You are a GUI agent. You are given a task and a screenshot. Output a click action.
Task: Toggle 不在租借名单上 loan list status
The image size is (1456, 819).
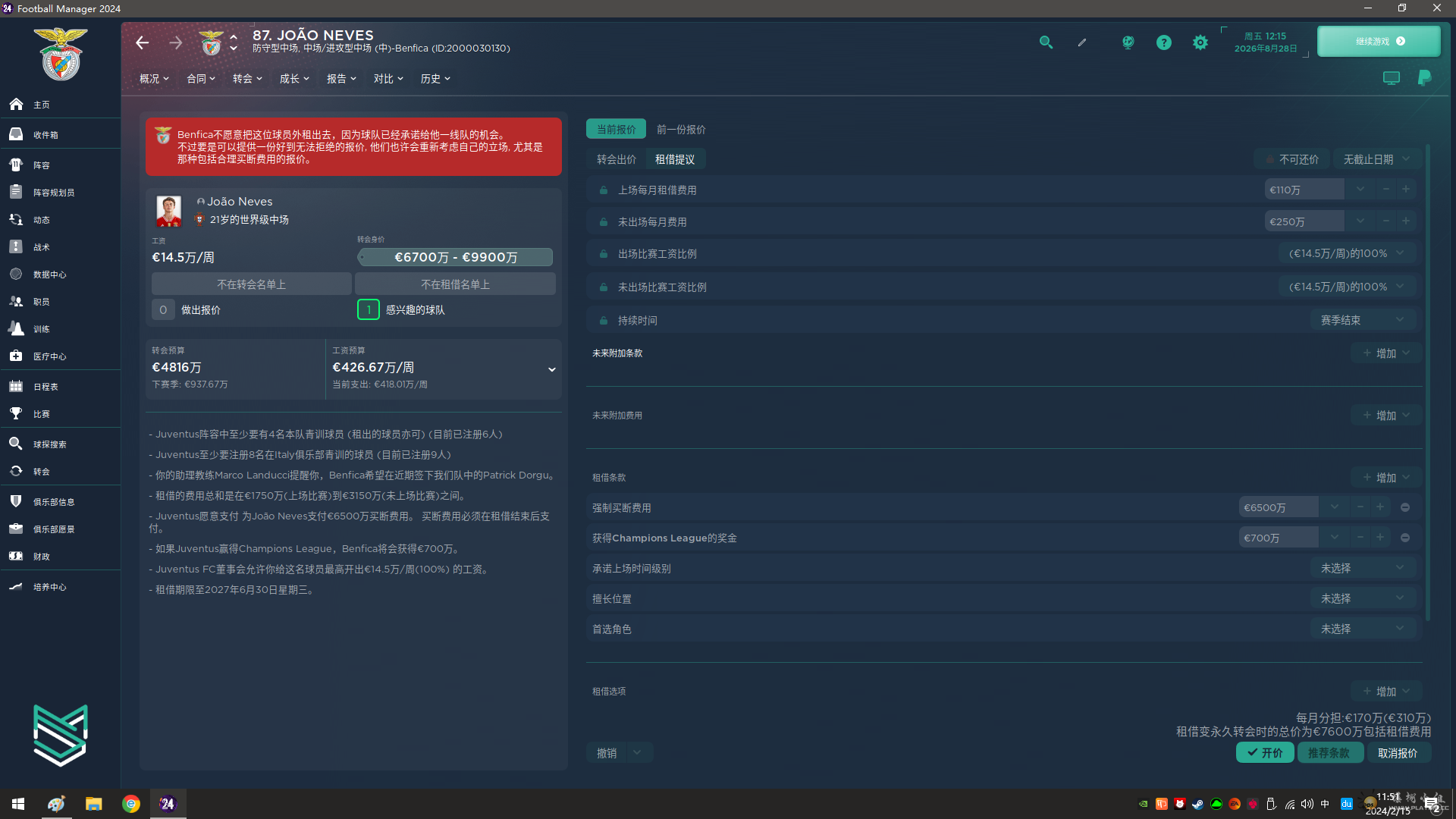click(455, 284)
